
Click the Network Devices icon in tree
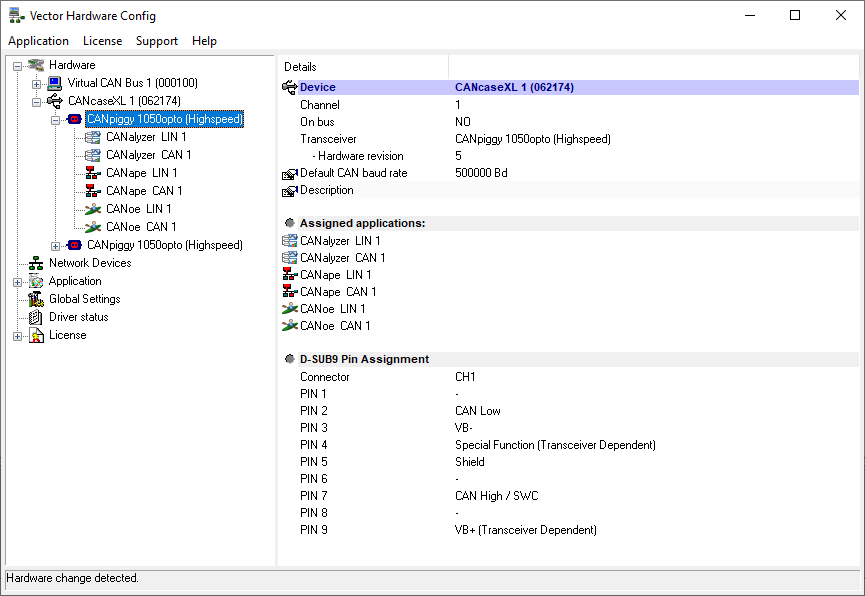tap(36, 263)
